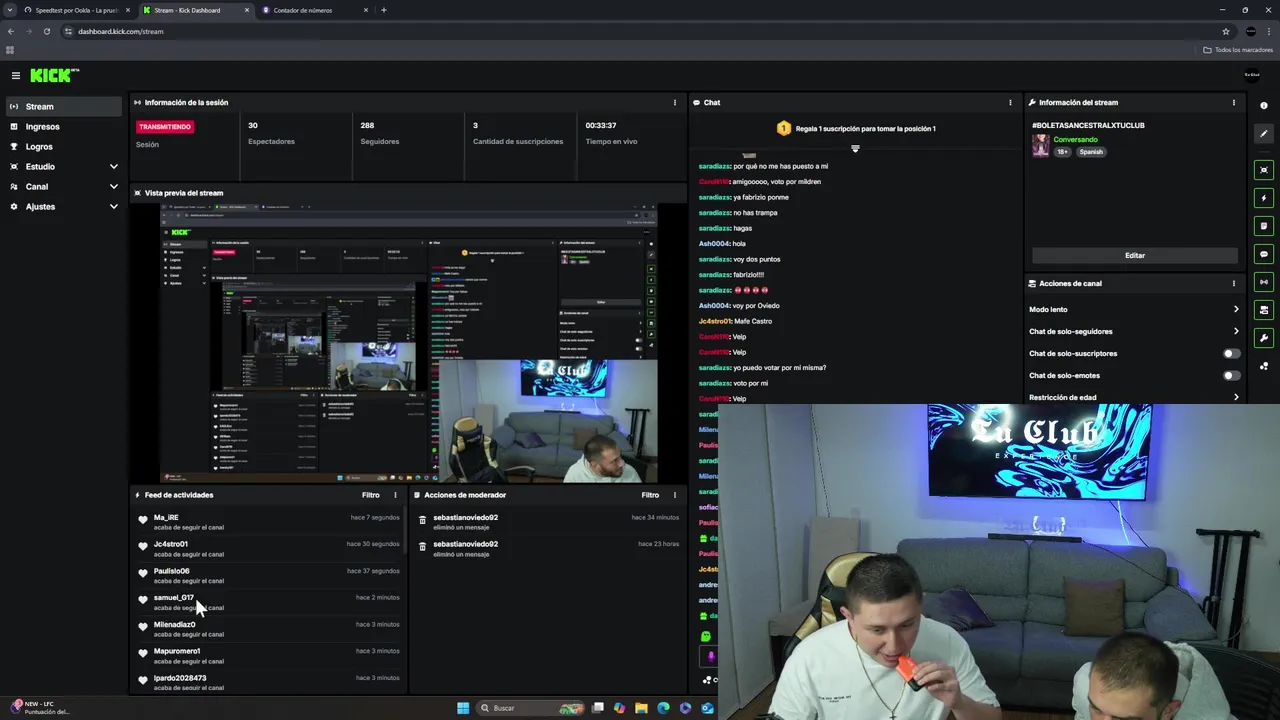Click the stream preview video thumbnail
Image resolution: width=1280 pixels, height=720 pixels.
tap(409, 343)
